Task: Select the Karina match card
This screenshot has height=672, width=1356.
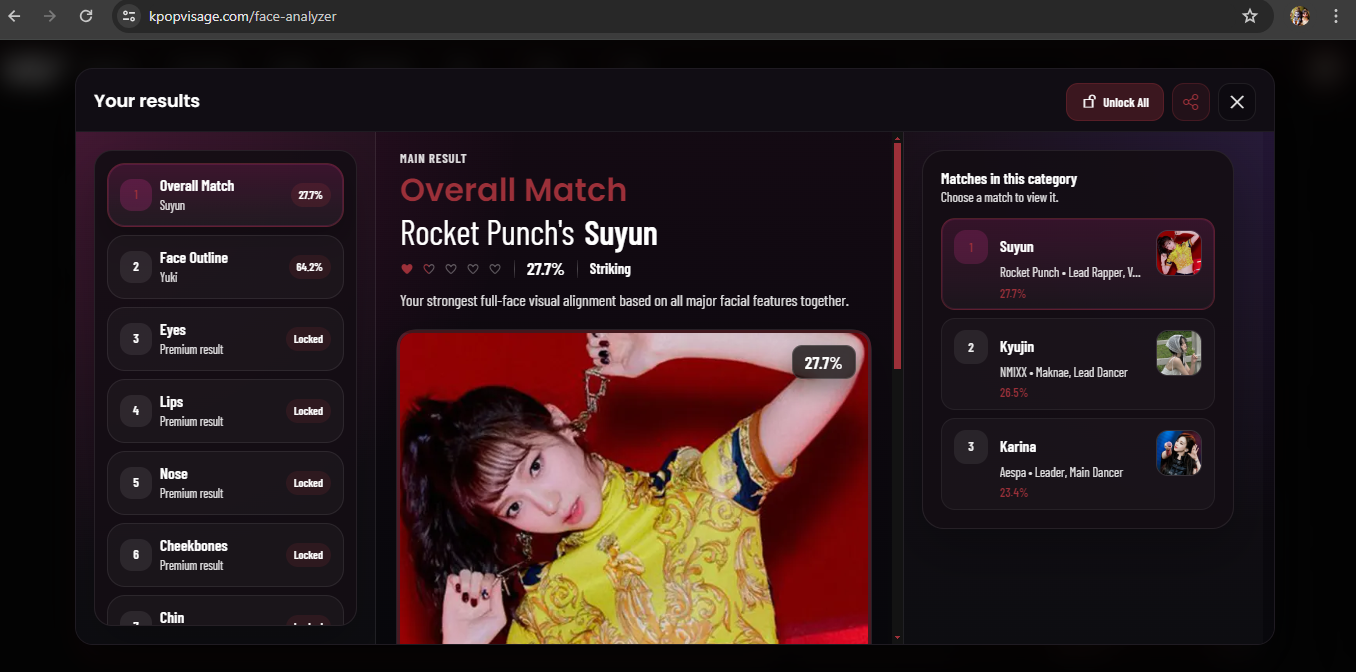Action: tap(1078, 464)
